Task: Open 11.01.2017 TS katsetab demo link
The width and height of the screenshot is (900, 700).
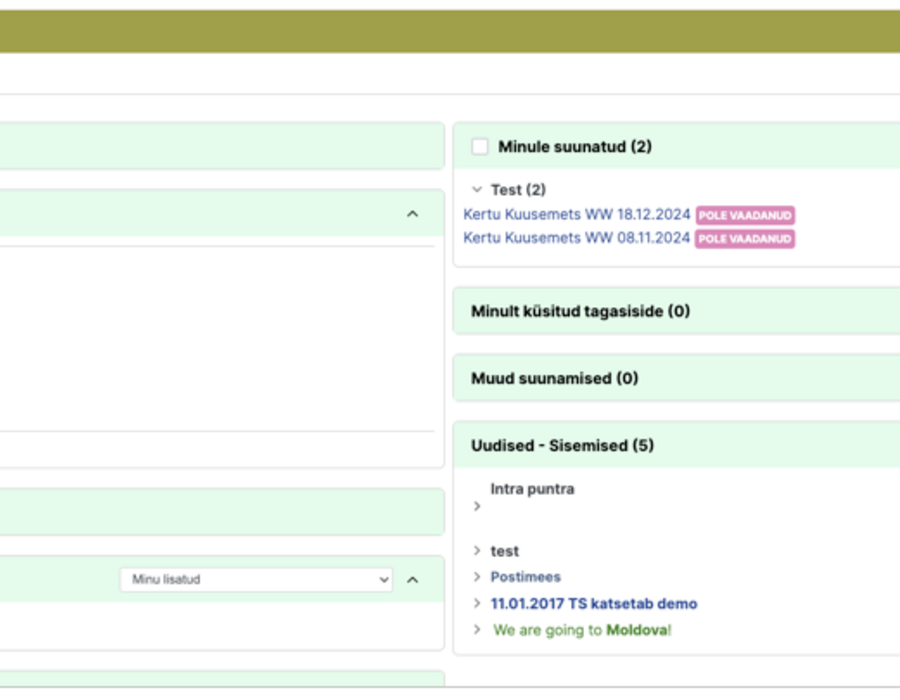Action: (593, 604)
